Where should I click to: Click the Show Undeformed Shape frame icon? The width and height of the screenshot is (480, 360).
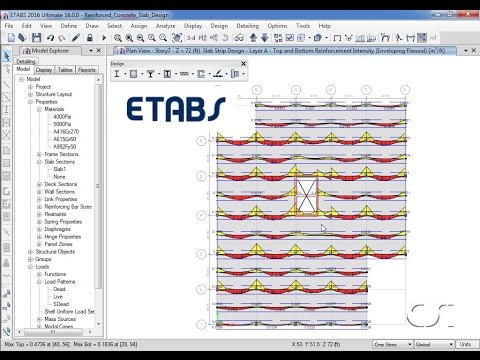[337, 38]
